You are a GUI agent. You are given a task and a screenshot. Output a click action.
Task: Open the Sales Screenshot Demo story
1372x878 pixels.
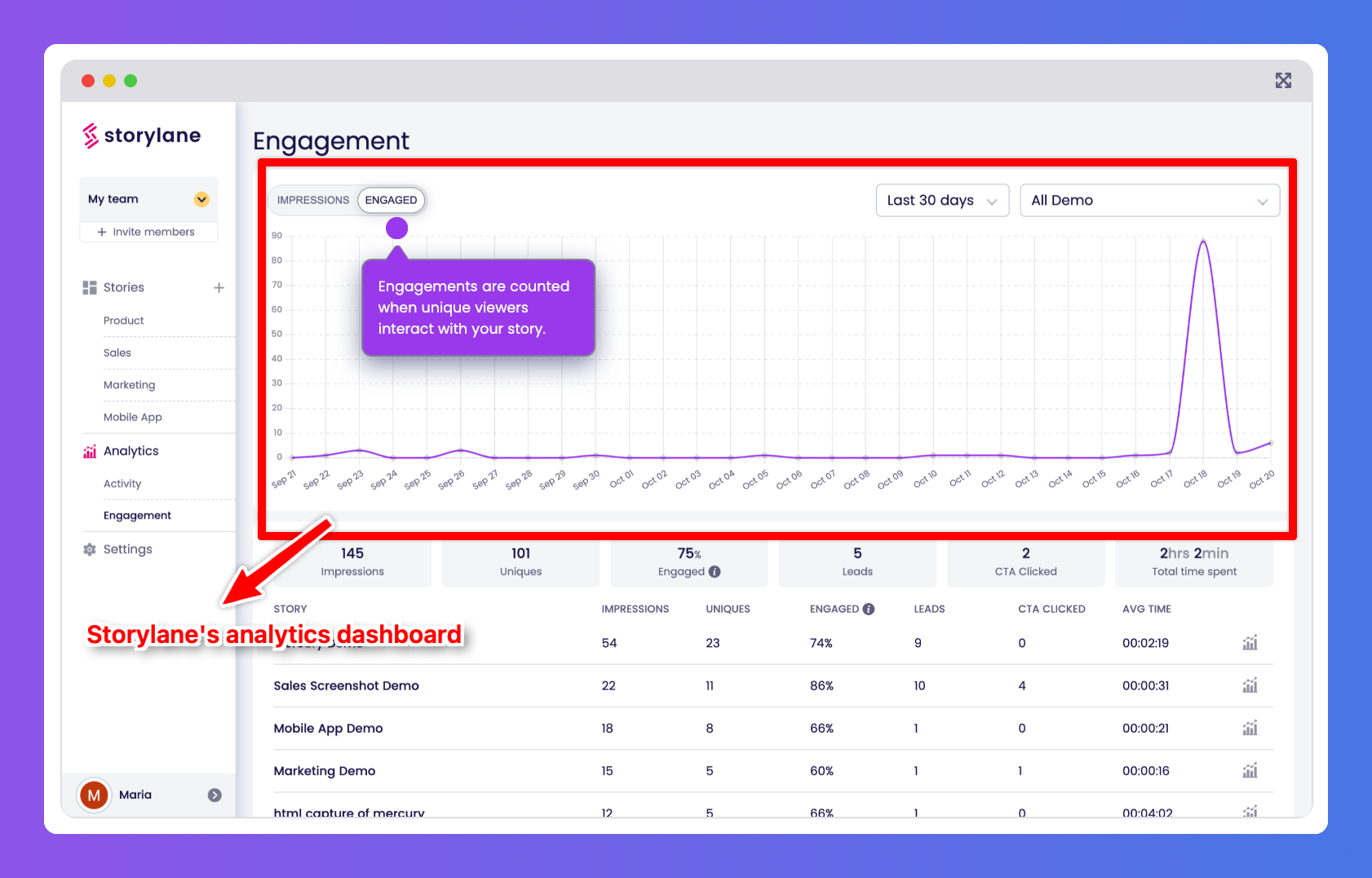pyautogui.click(x=346, y=685)
